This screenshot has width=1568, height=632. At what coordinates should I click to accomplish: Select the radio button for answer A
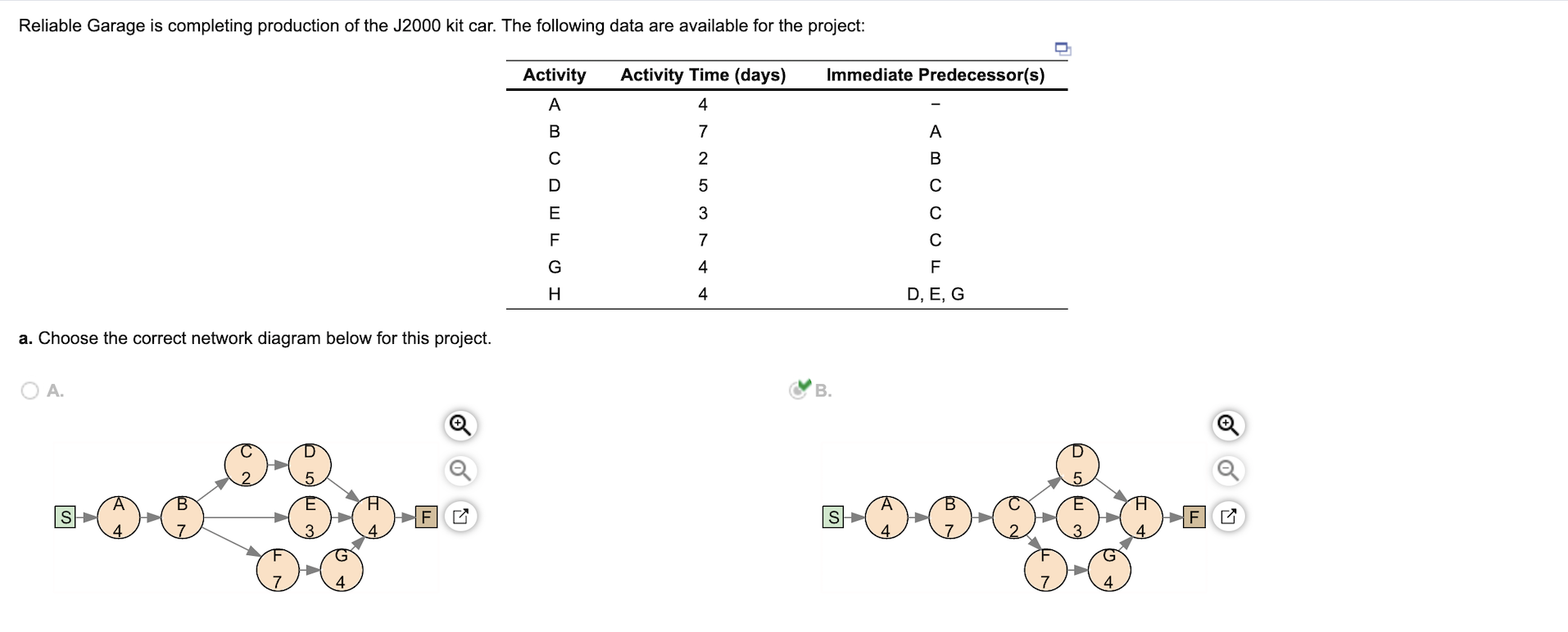click(29, 390)
